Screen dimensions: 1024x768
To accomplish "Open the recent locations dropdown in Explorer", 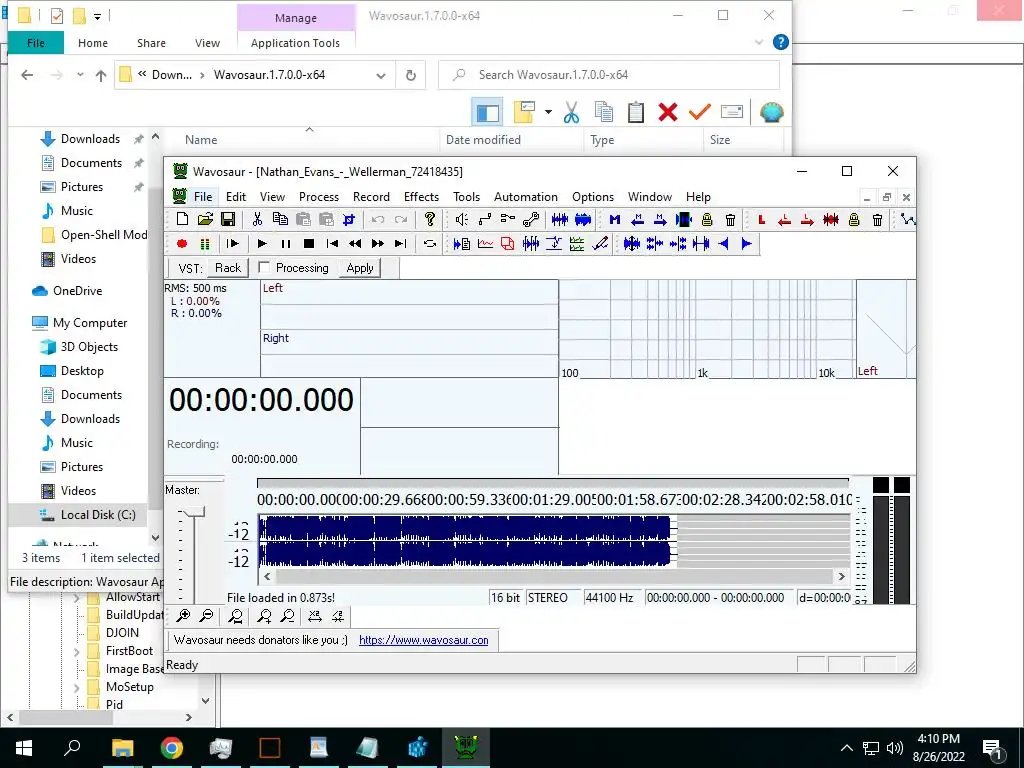I will coord(80,75).
